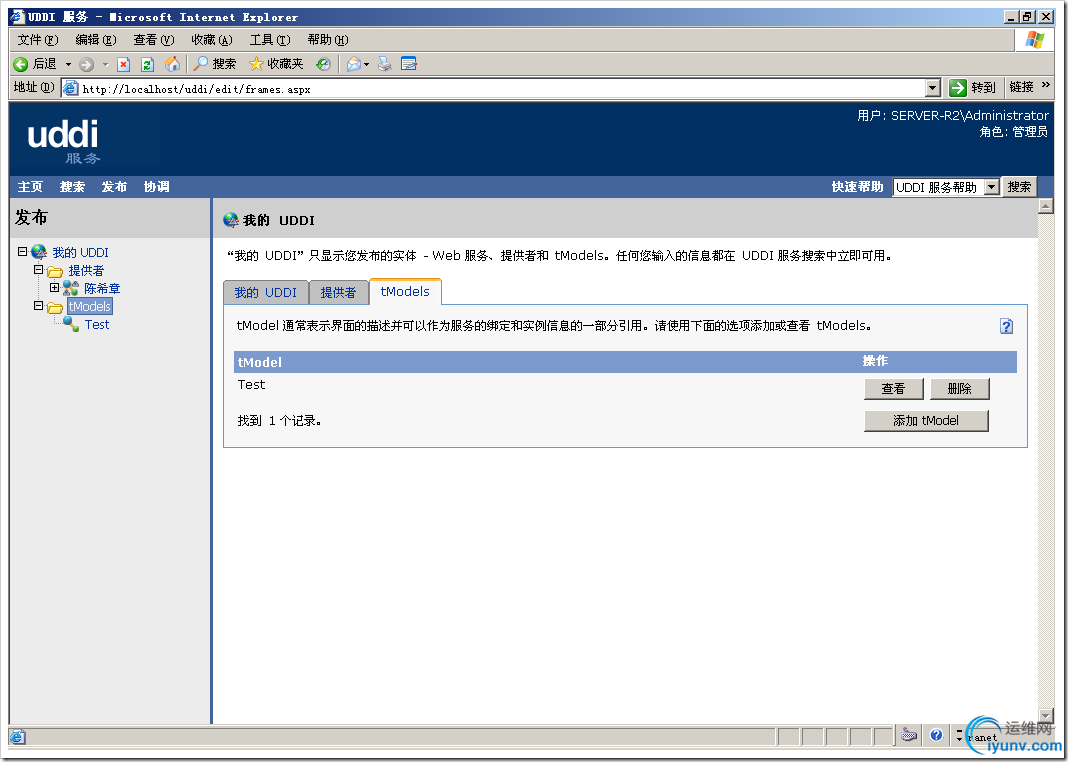Select the tModels tab

405,291
